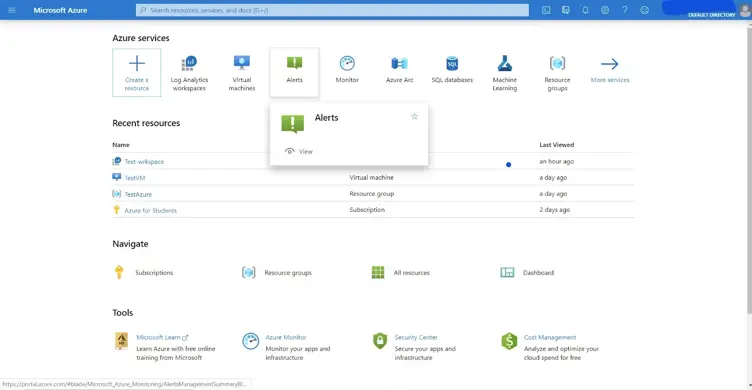This screenshot has height=390, width=752.
Task: Open Resource groups service icon
Action: tap(557, 63)
